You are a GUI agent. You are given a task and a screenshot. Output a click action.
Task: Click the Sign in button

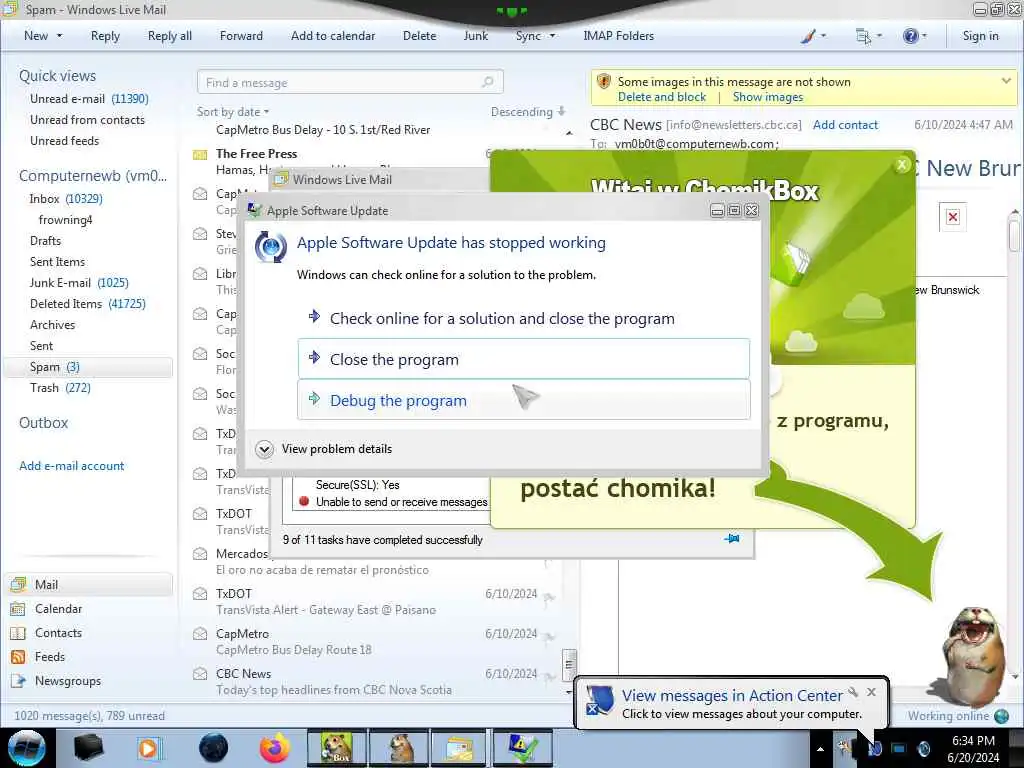click(x=980, y=36)
